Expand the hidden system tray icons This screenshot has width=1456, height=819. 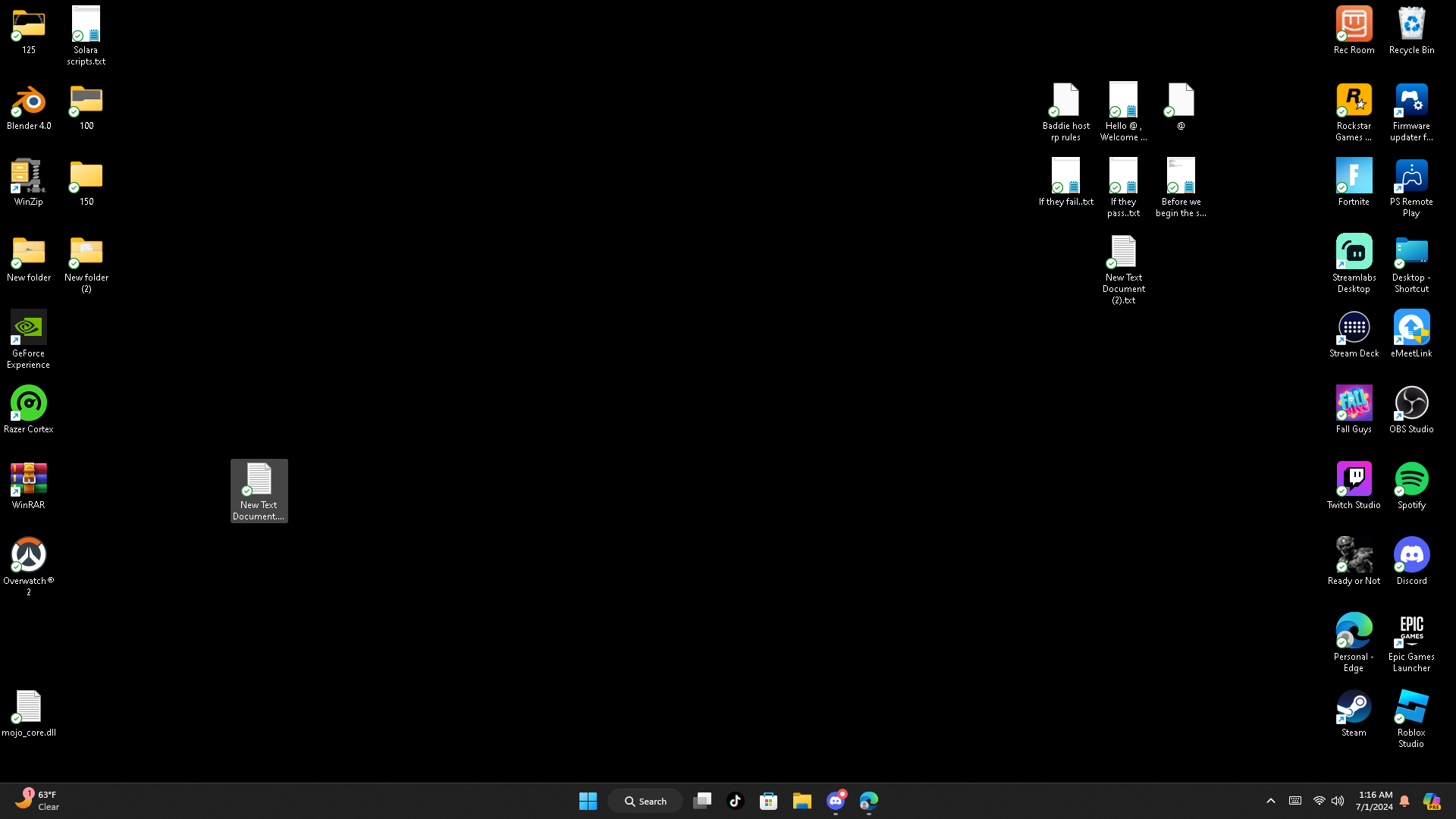[1271, 801]
